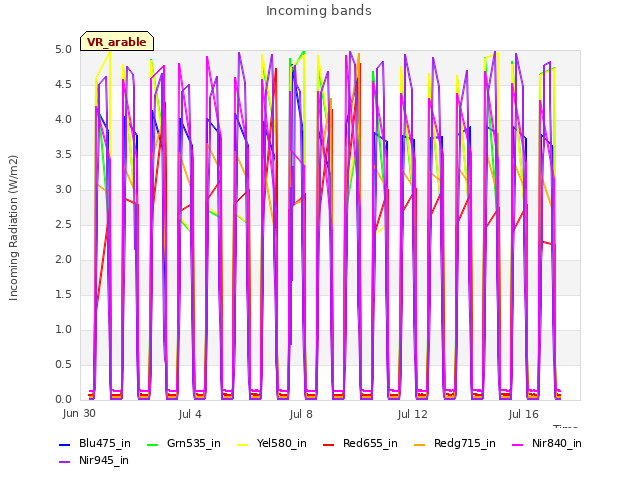Click the 3.0 y-axis tick label
This screenshot has height=480, width=640.
coord(63,190)
